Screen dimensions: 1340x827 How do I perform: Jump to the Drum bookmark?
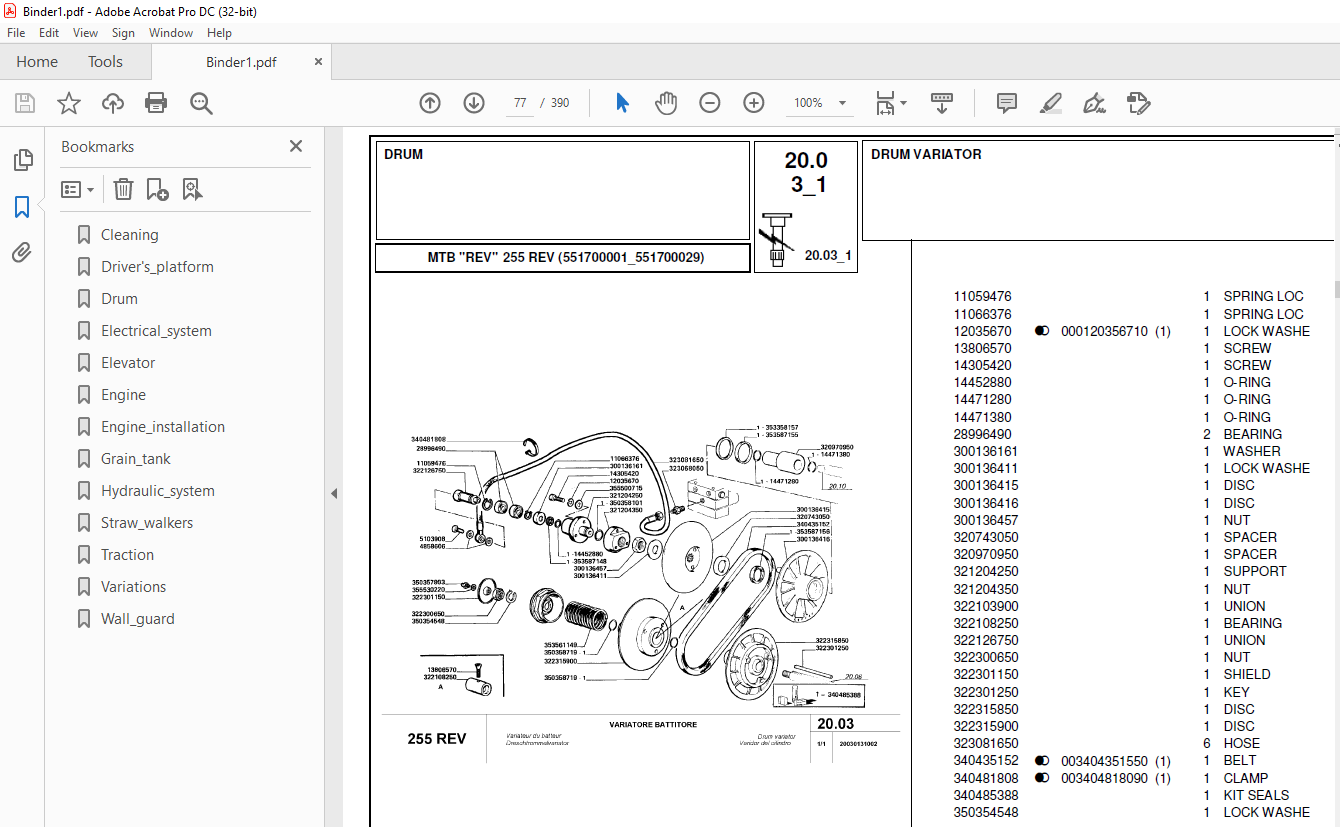(119, 299)
